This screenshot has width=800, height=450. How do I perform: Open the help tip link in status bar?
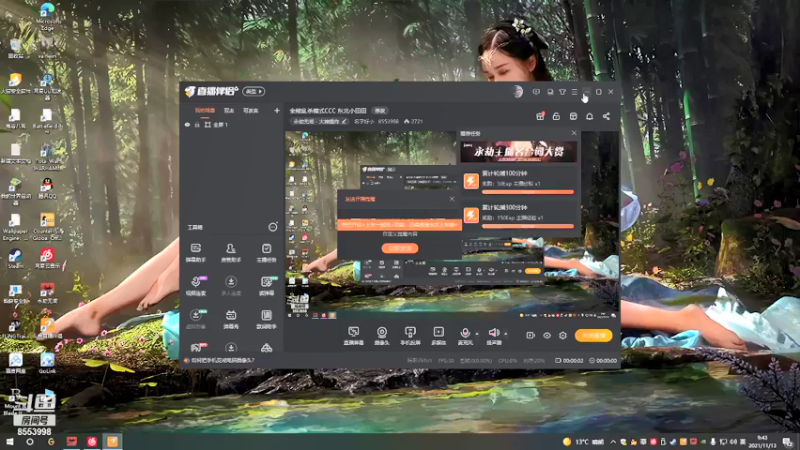[x=219, y=360]
